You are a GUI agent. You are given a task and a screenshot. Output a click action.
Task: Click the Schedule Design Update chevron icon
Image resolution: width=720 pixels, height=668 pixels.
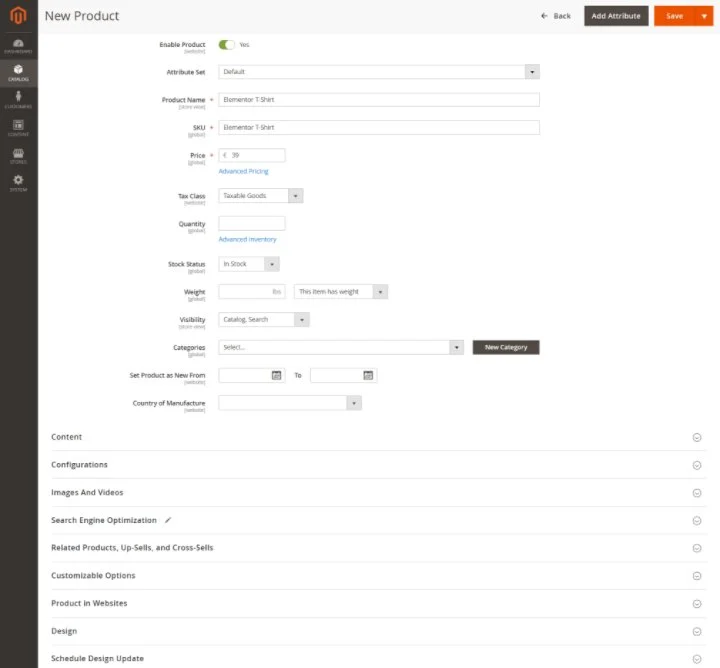(x=697, y=659)
